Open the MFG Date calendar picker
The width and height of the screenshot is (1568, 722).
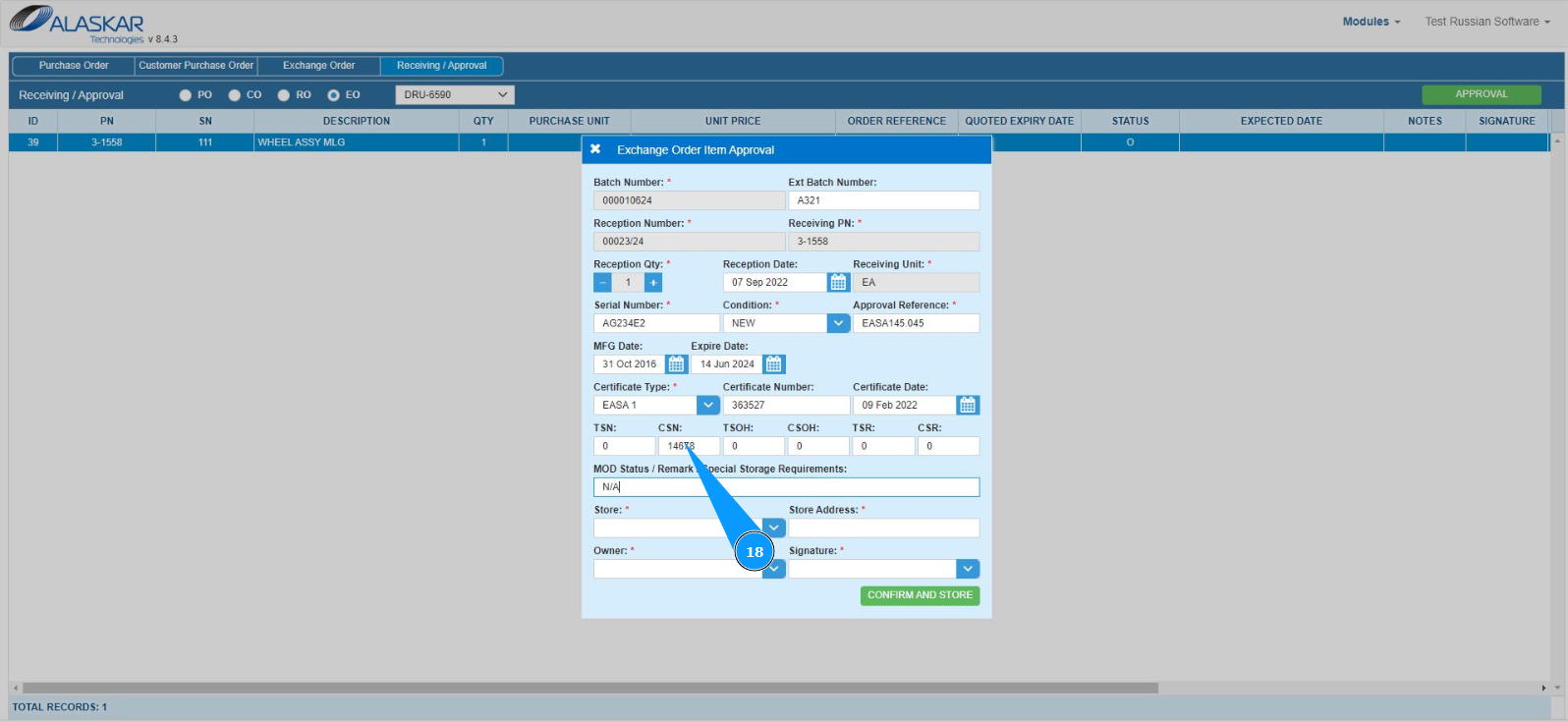tap(677, 364)
